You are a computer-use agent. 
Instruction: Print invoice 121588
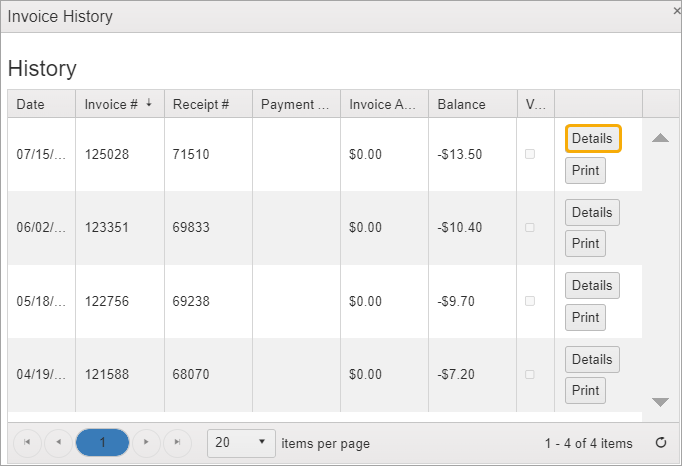(x=585, y=390)
